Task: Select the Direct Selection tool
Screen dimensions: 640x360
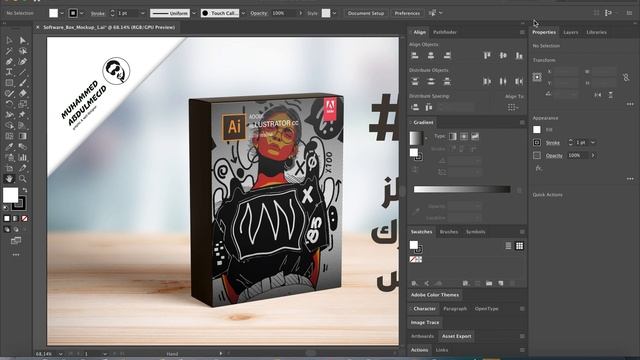Action: coord(23,40)
